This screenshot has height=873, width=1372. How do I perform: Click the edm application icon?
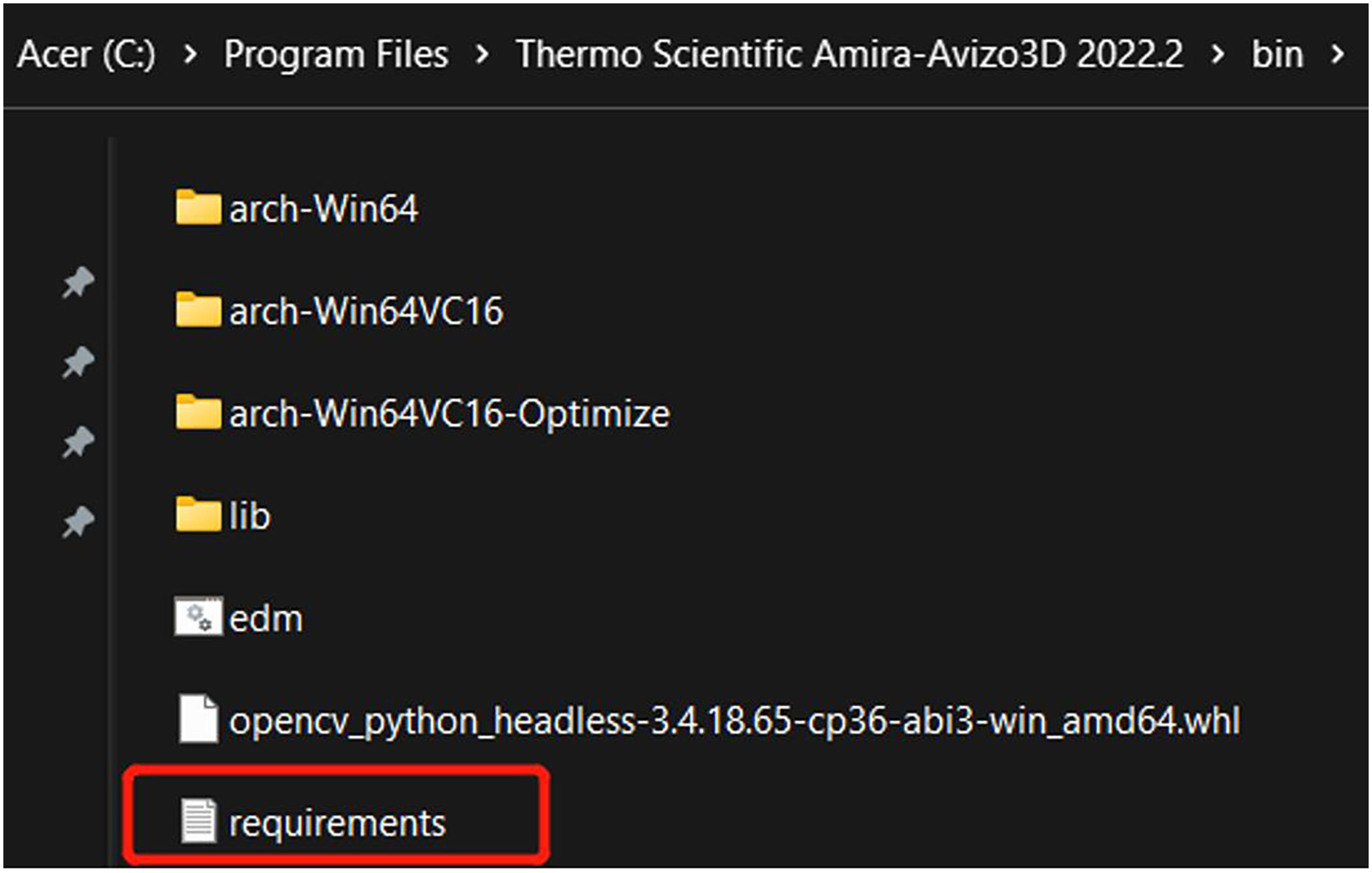198,617
